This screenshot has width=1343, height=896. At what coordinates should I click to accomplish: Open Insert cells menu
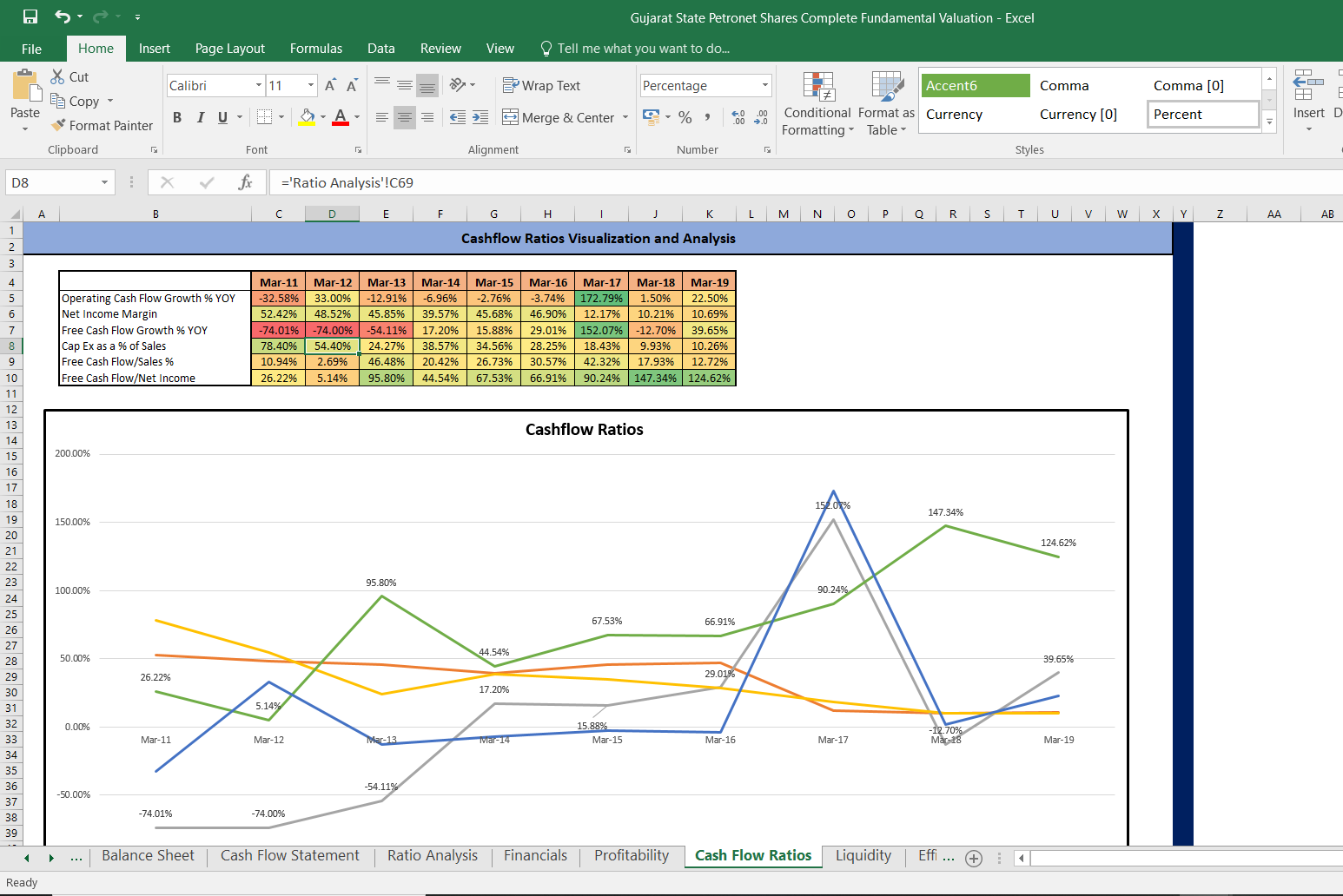(1308, 102)
